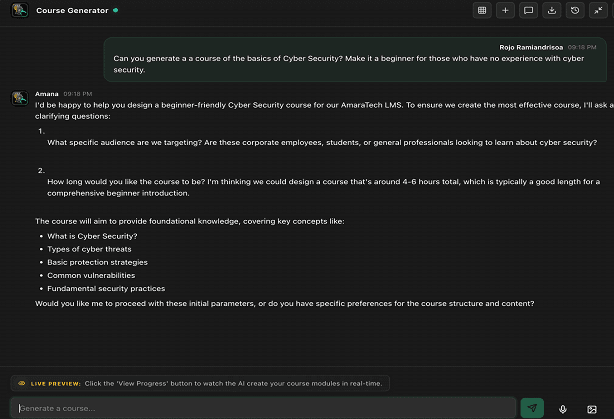614x419 pixels.
Task: Click question 1 about specific audience targeting
Action: (322, 143)
